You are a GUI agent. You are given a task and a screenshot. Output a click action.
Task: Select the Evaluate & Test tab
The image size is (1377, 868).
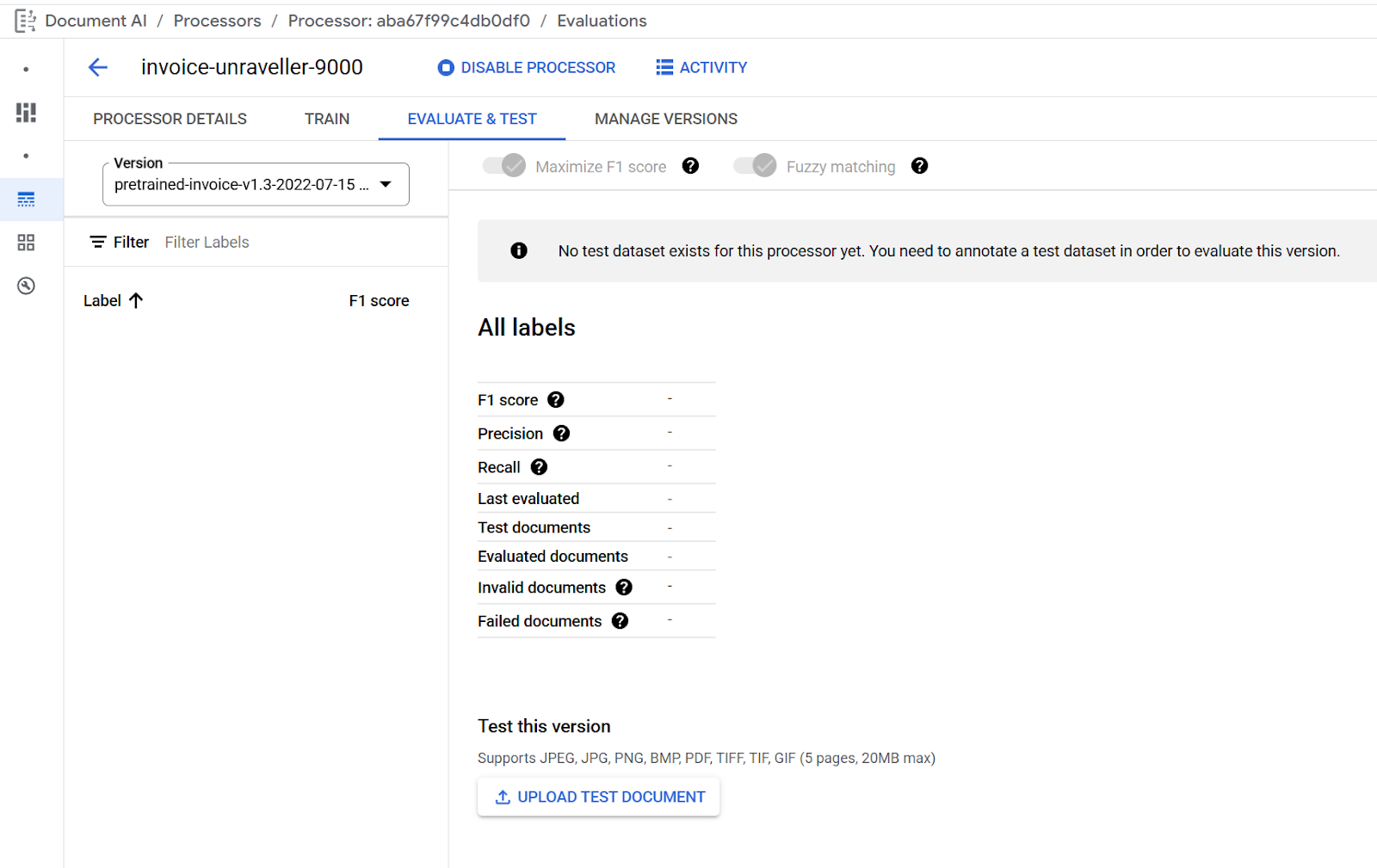pos(472,119)
